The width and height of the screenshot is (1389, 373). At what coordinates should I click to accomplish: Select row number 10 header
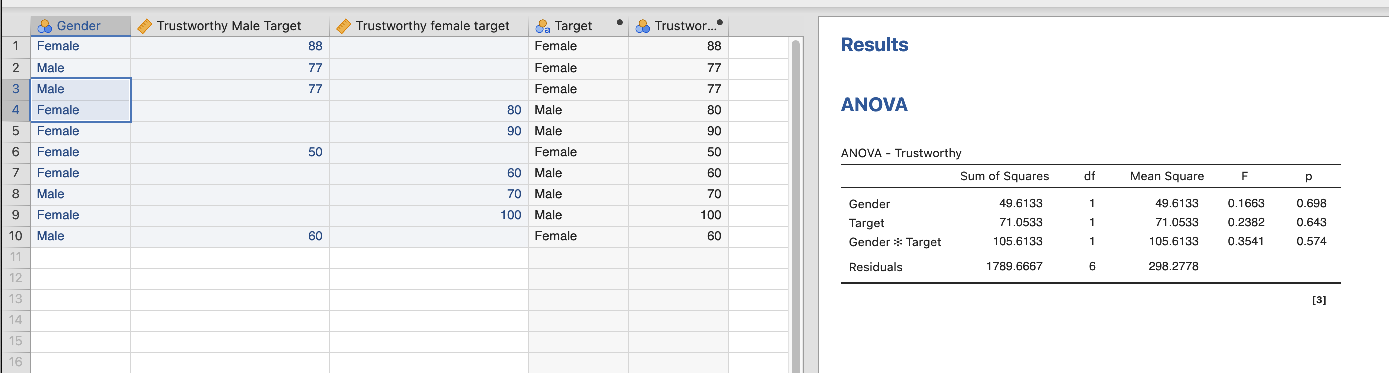15,236
